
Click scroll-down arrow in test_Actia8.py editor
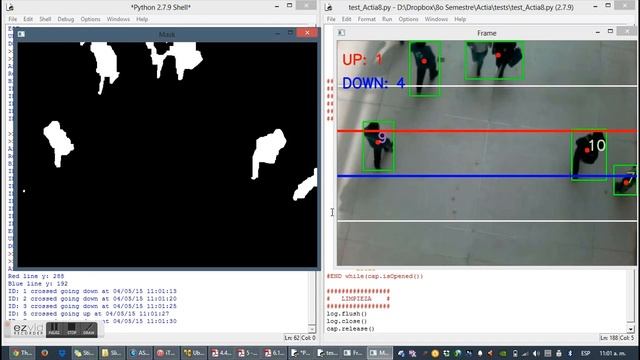[x=631, y=329]
